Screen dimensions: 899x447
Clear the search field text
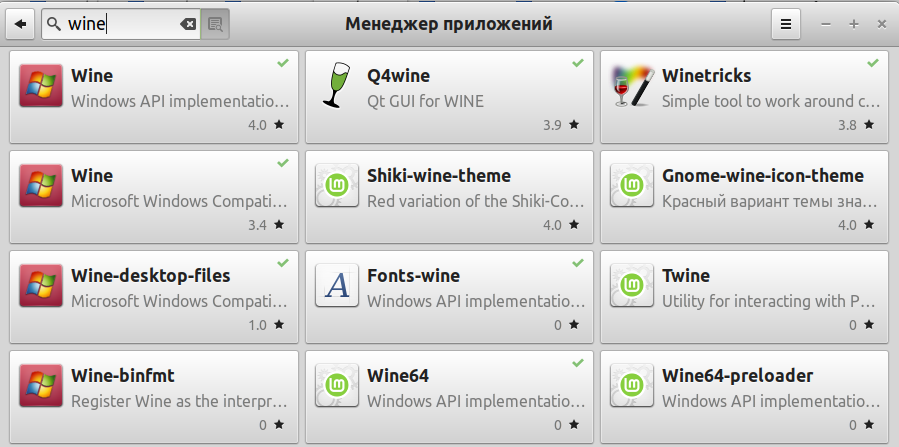[187, 24]
